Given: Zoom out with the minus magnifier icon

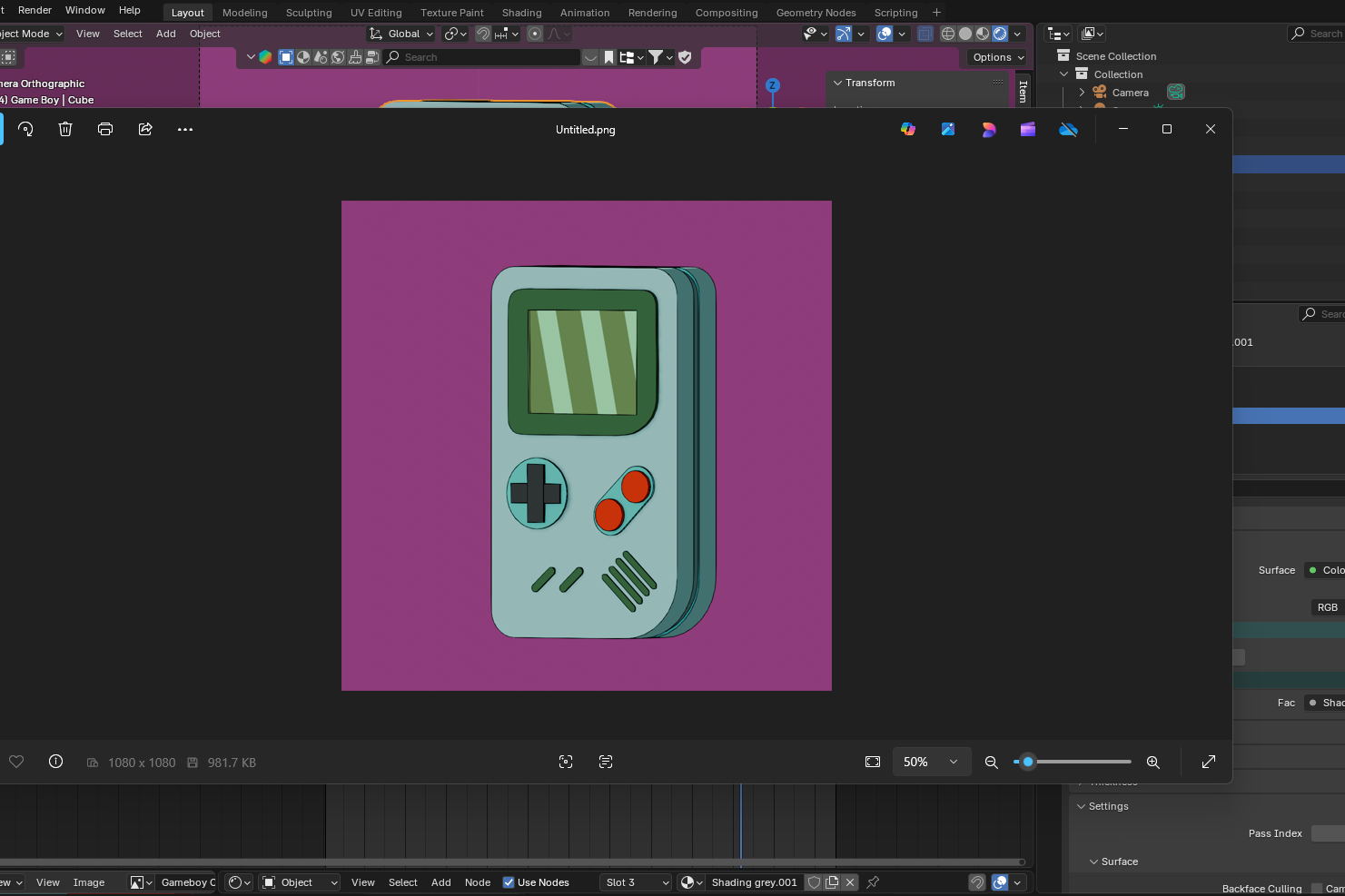Looking at the screenshot, I should pyautogui.click(x=992, y=762).
